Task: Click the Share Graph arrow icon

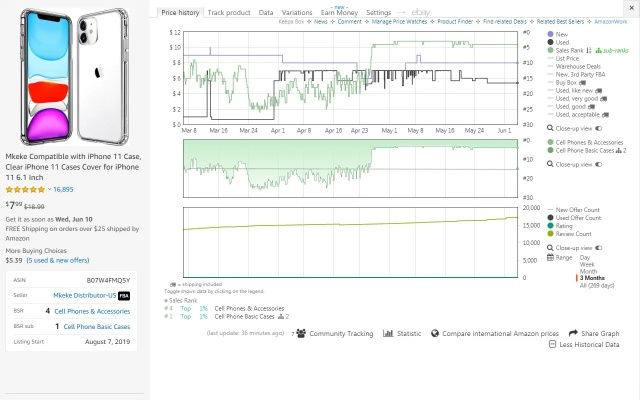Action: tap(573, 333)
